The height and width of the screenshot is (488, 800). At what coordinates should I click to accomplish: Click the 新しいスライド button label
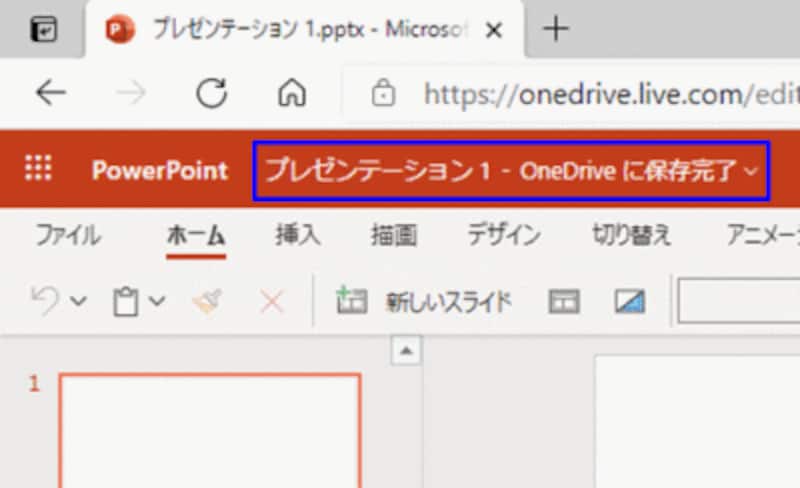pos(449,302)
